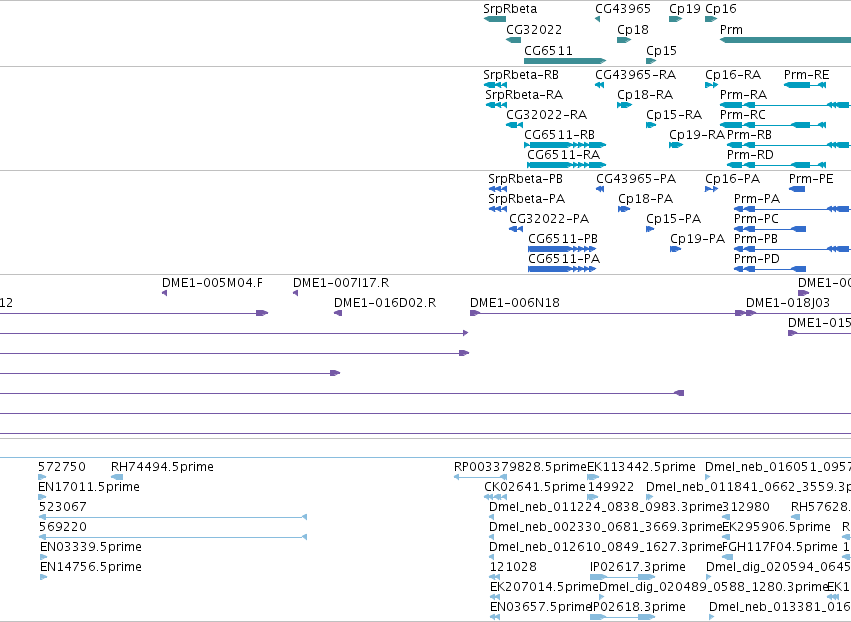
Task: Select the Prm gene bar
Action: click(785, 40)
